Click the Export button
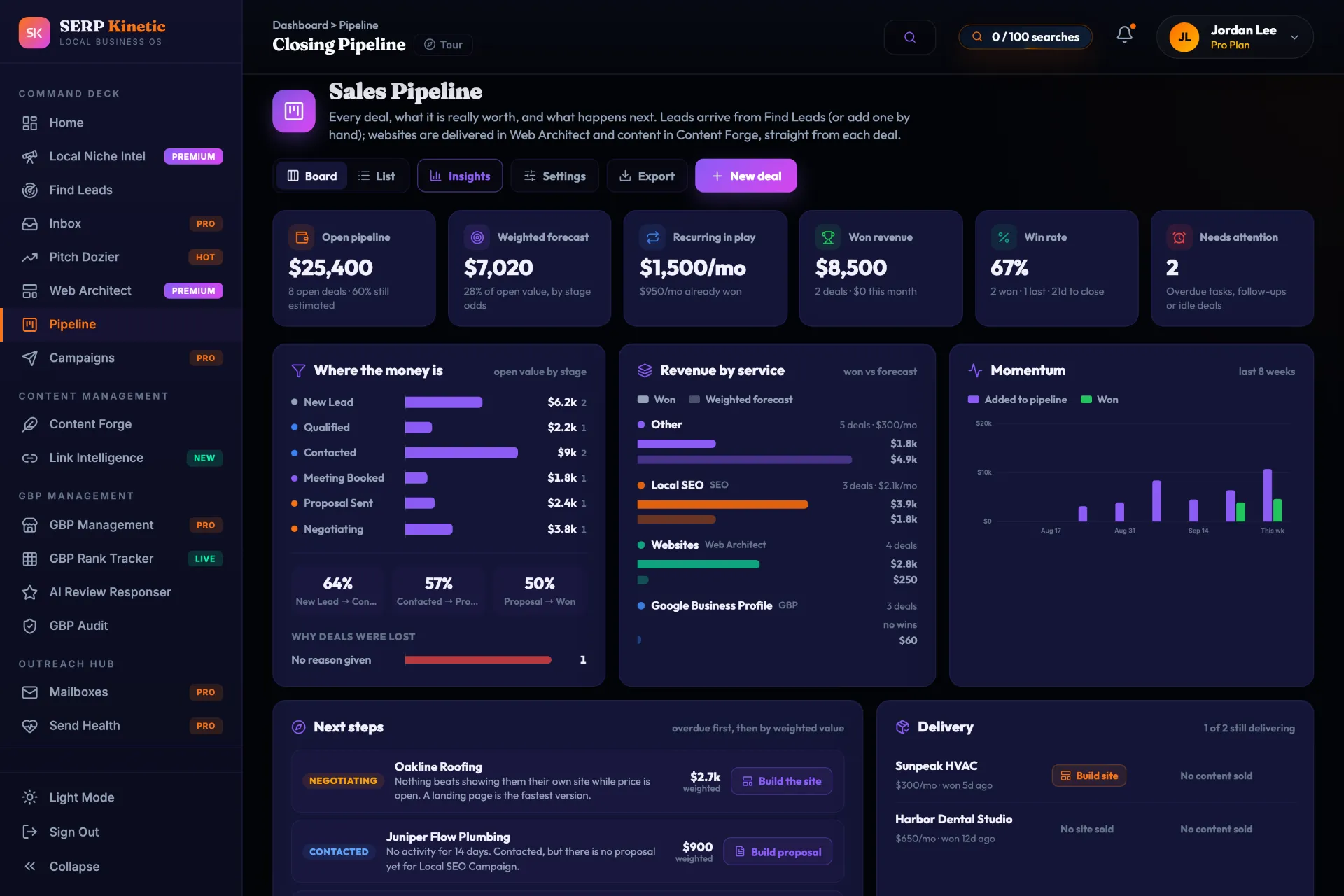 click(x=647, y=176)
